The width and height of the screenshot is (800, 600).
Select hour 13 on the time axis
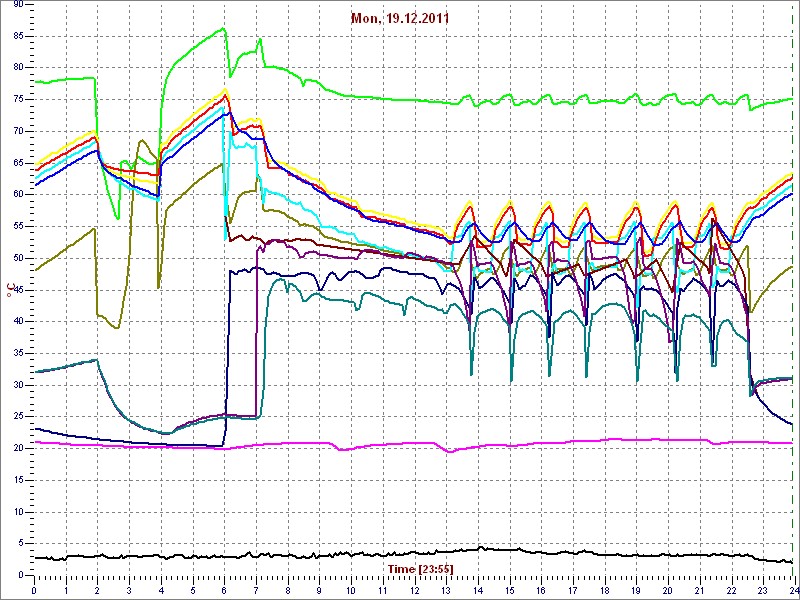[445, 590]
